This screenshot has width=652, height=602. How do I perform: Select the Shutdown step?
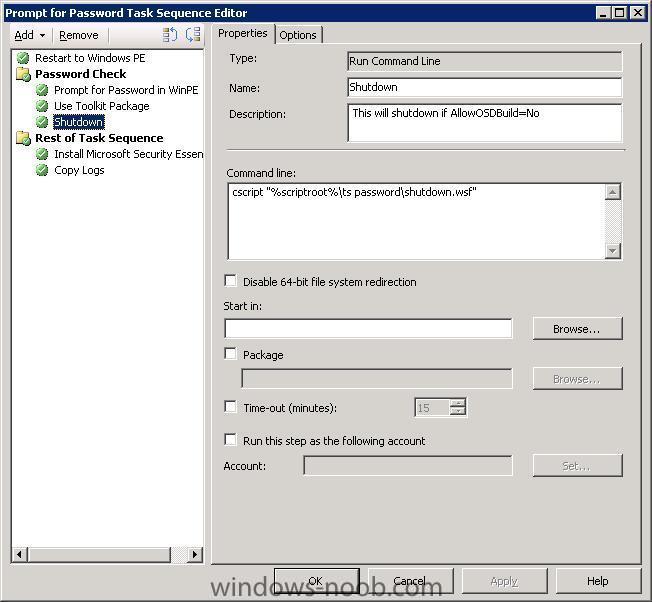point(79,122)
